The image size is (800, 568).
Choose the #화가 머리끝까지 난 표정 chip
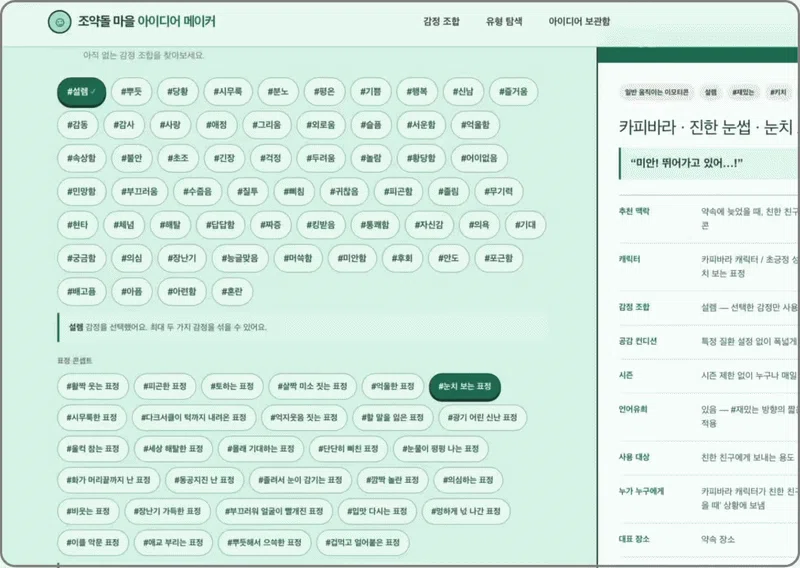(x=109, y=480)
